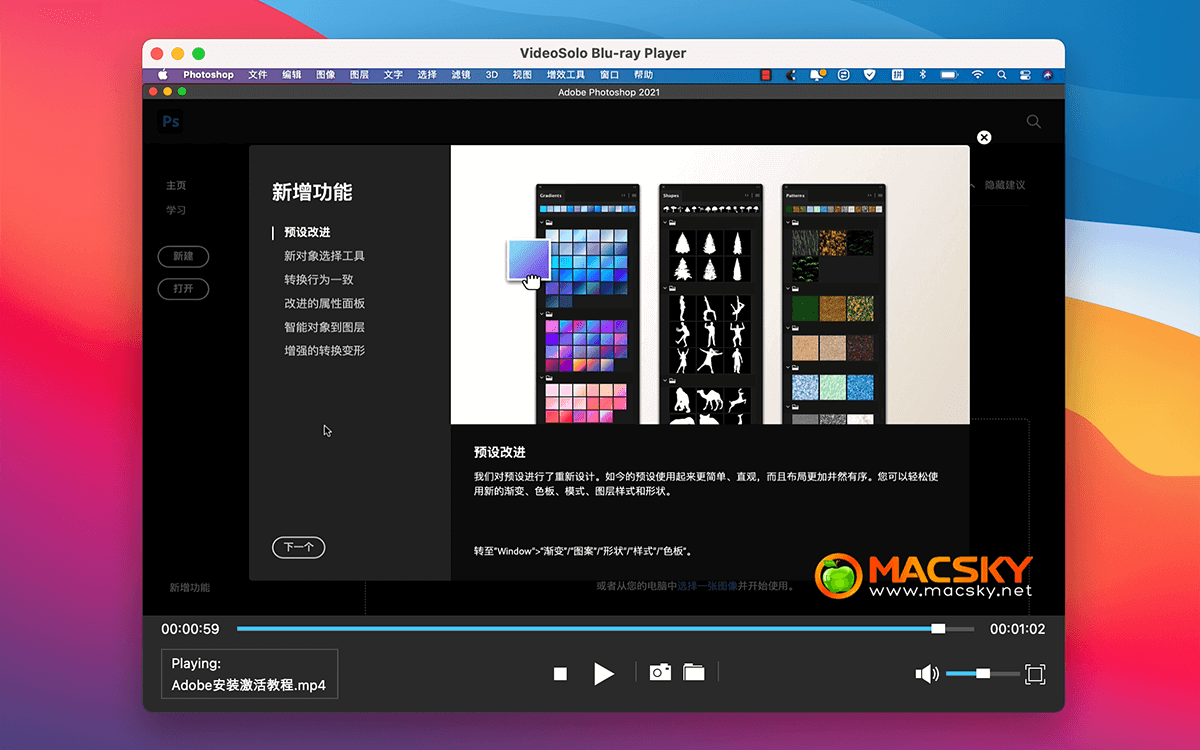The image size is (1200, 750).
Task: Close the 新增功能 dialog with the X
Action: click(984, 137)
